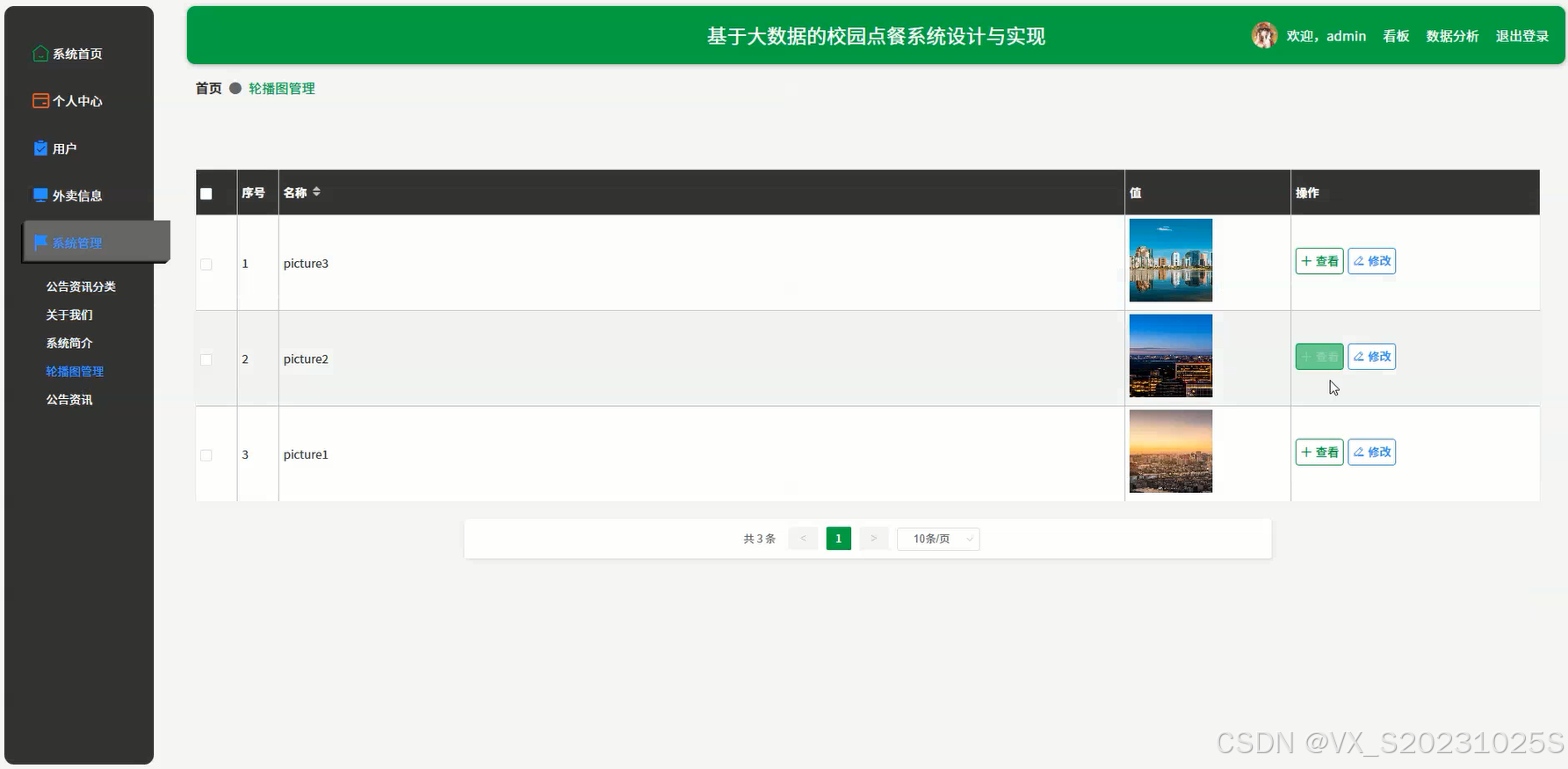The height and width of the screenshot is (769, 1568).
Task: Click the flag icon beside 系统管理
Action: [40, 243]
